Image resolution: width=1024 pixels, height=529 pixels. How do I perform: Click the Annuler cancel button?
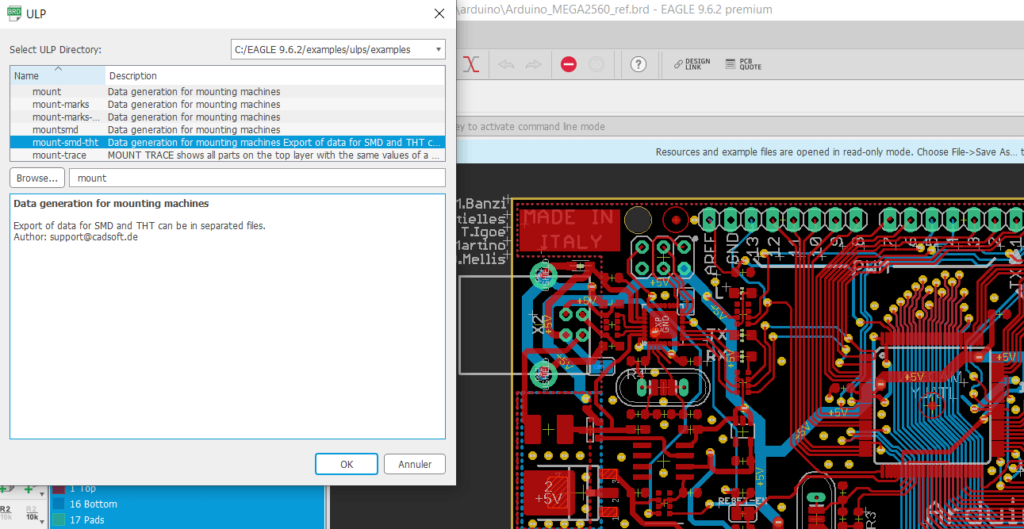(x=415, y=464)
